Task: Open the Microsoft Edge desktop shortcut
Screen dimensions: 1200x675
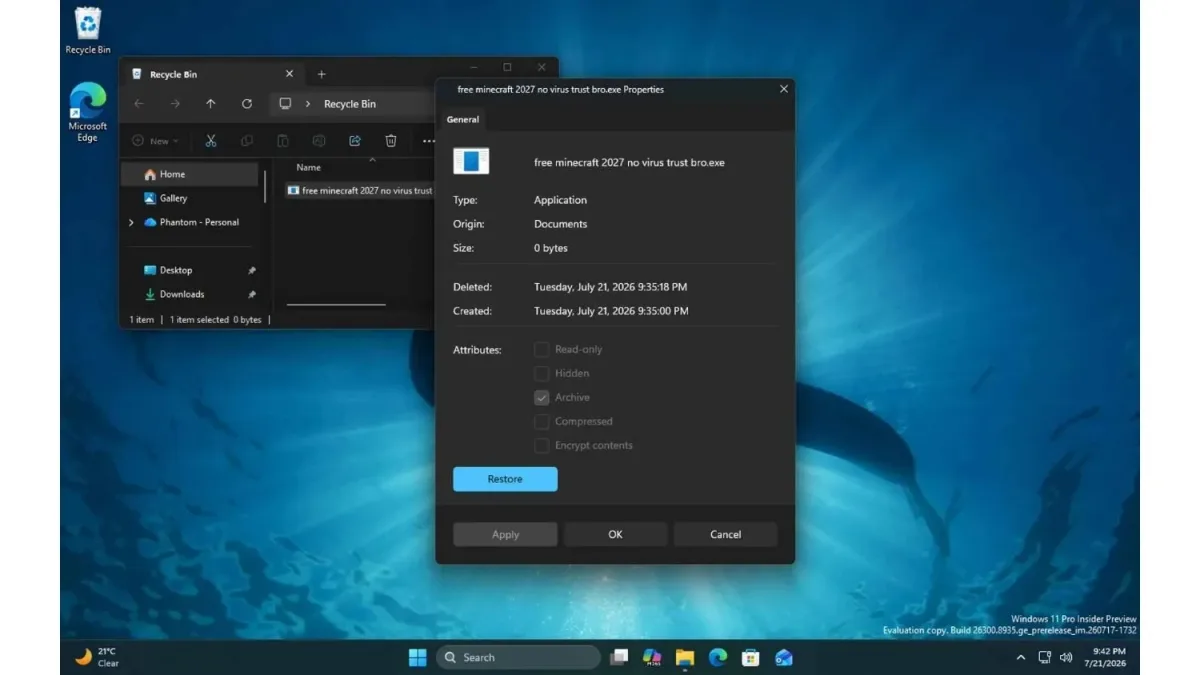Action: [88, 112]
